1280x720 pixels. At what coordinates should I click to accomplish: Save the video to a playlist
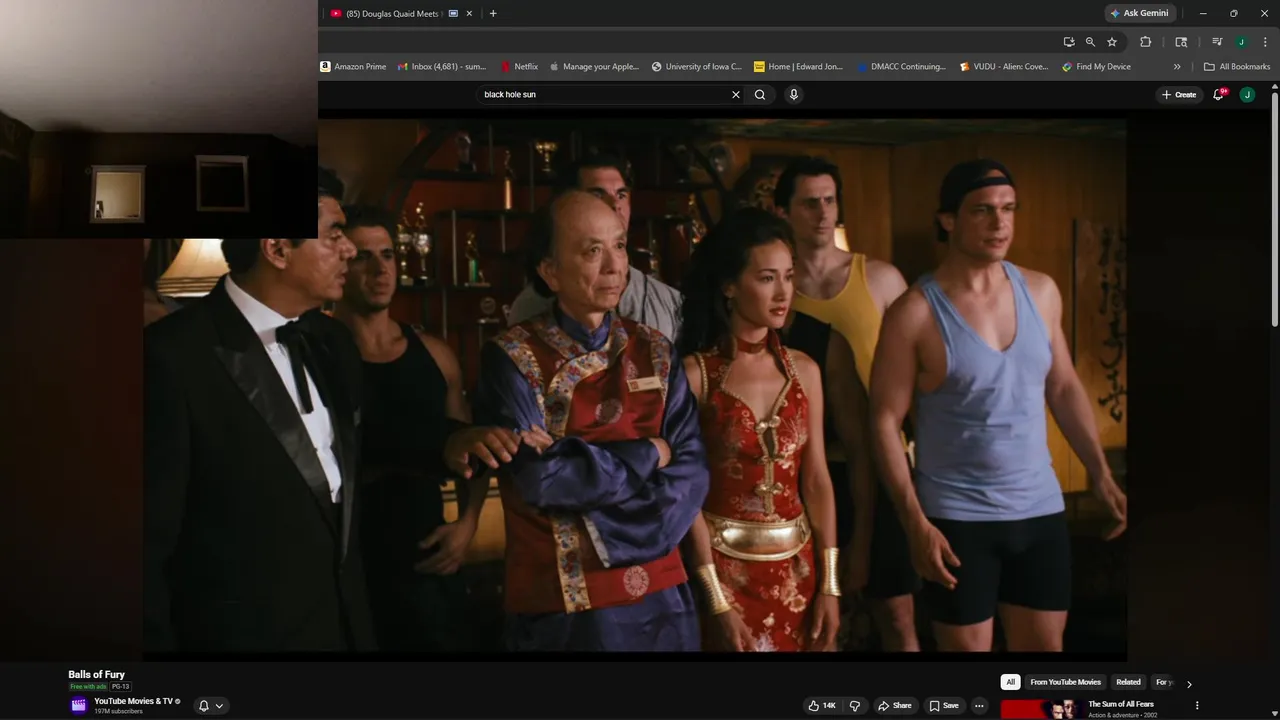click(x=944, y=705)
